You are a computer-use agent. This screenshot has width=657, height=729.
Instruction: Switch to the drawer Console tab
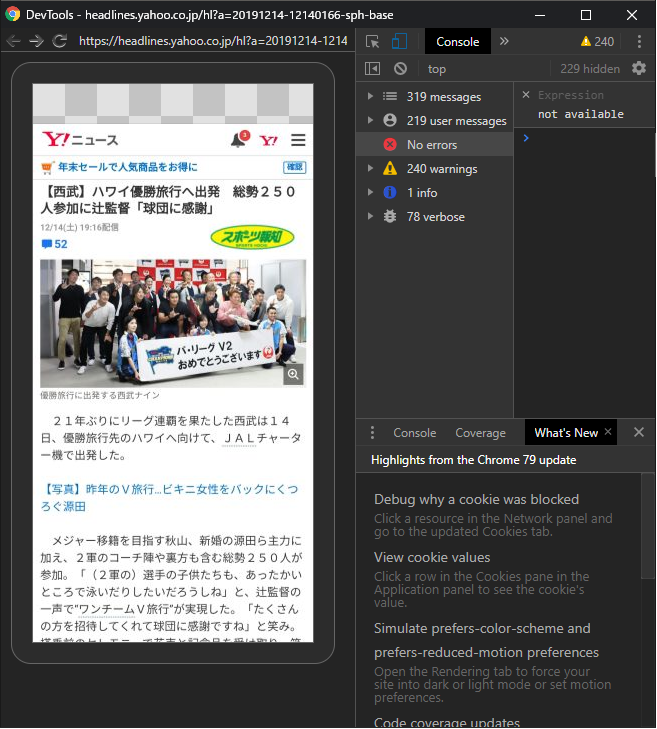pos(414,433)
